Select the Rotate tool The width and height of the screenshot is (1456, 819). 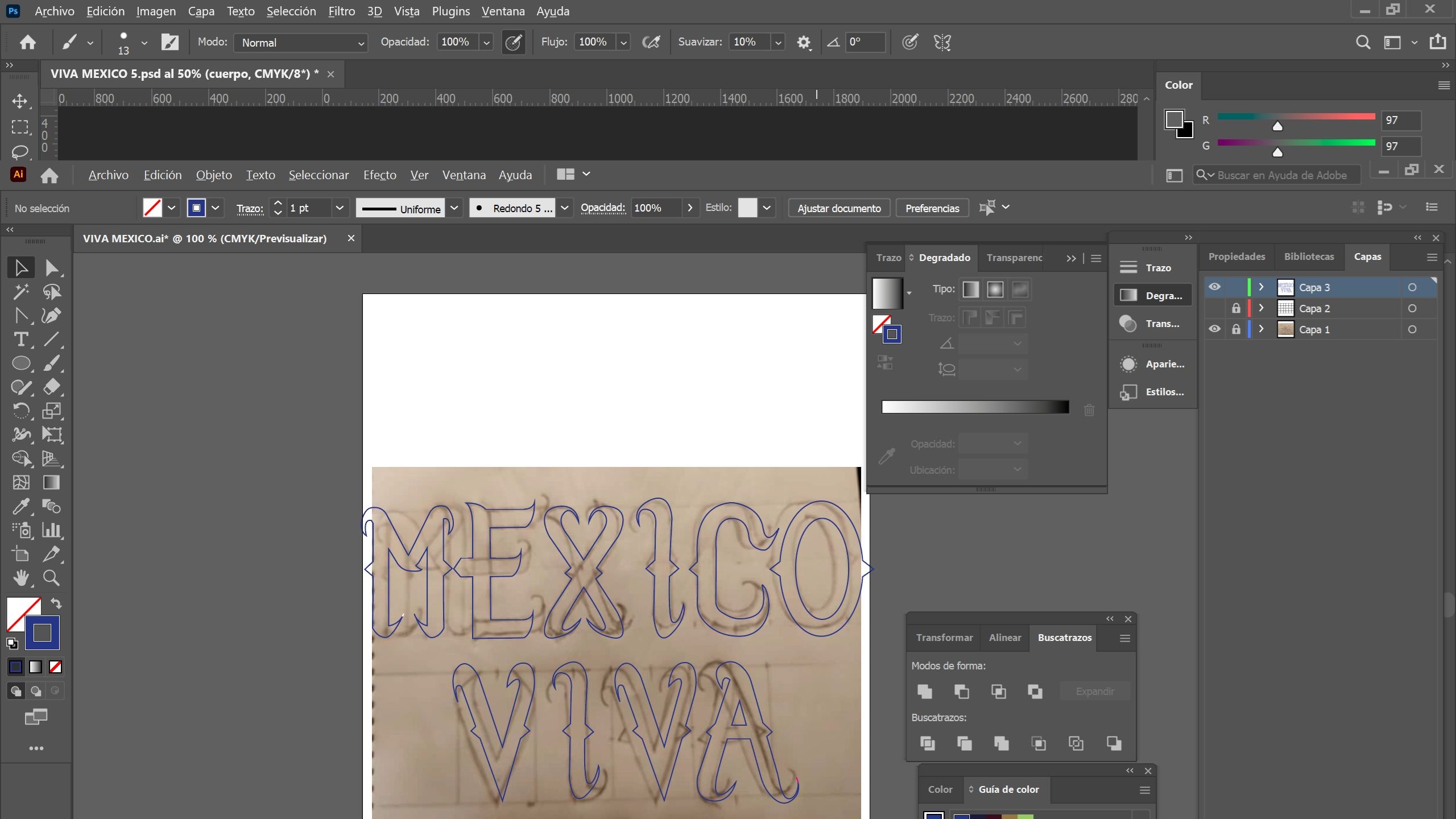pyautogui.click(x=21, y=411)
